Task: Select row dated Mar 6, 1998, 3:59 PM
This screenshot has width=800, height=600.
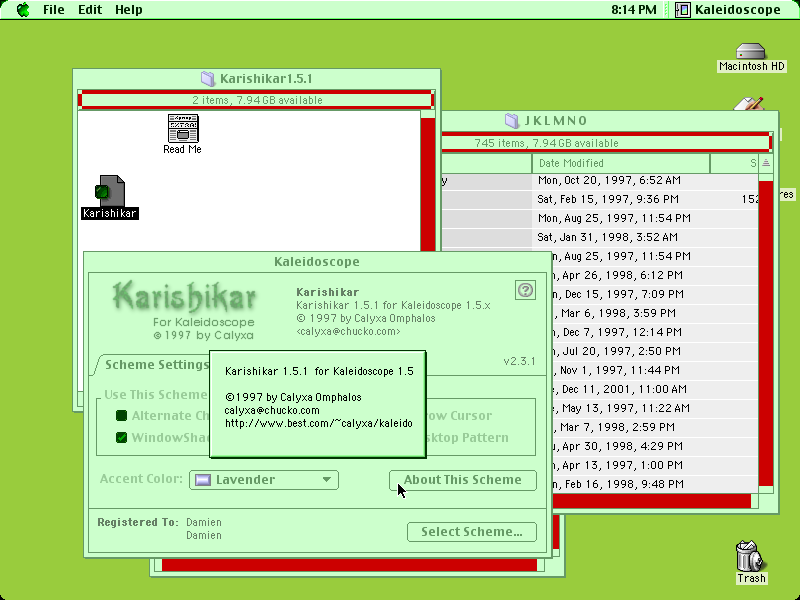Action: tap(654, 313)
